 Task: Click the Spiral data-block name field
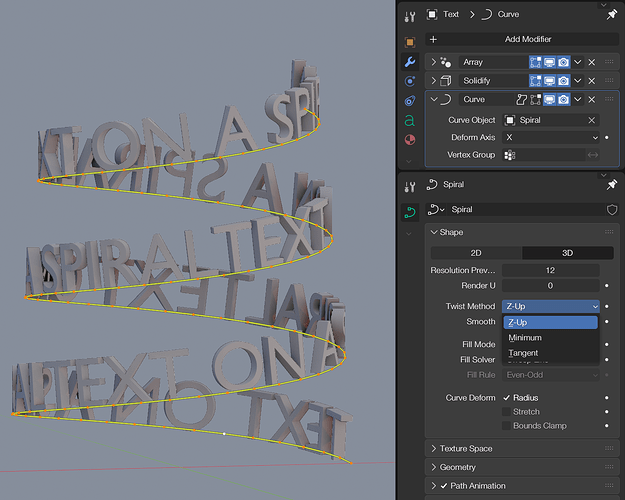tap(526, 210)
